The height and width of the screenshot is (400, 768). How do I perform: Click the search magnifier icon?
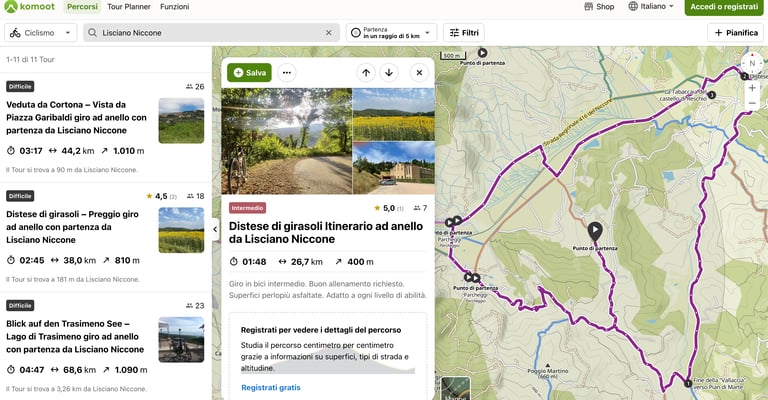pos(92,33)
